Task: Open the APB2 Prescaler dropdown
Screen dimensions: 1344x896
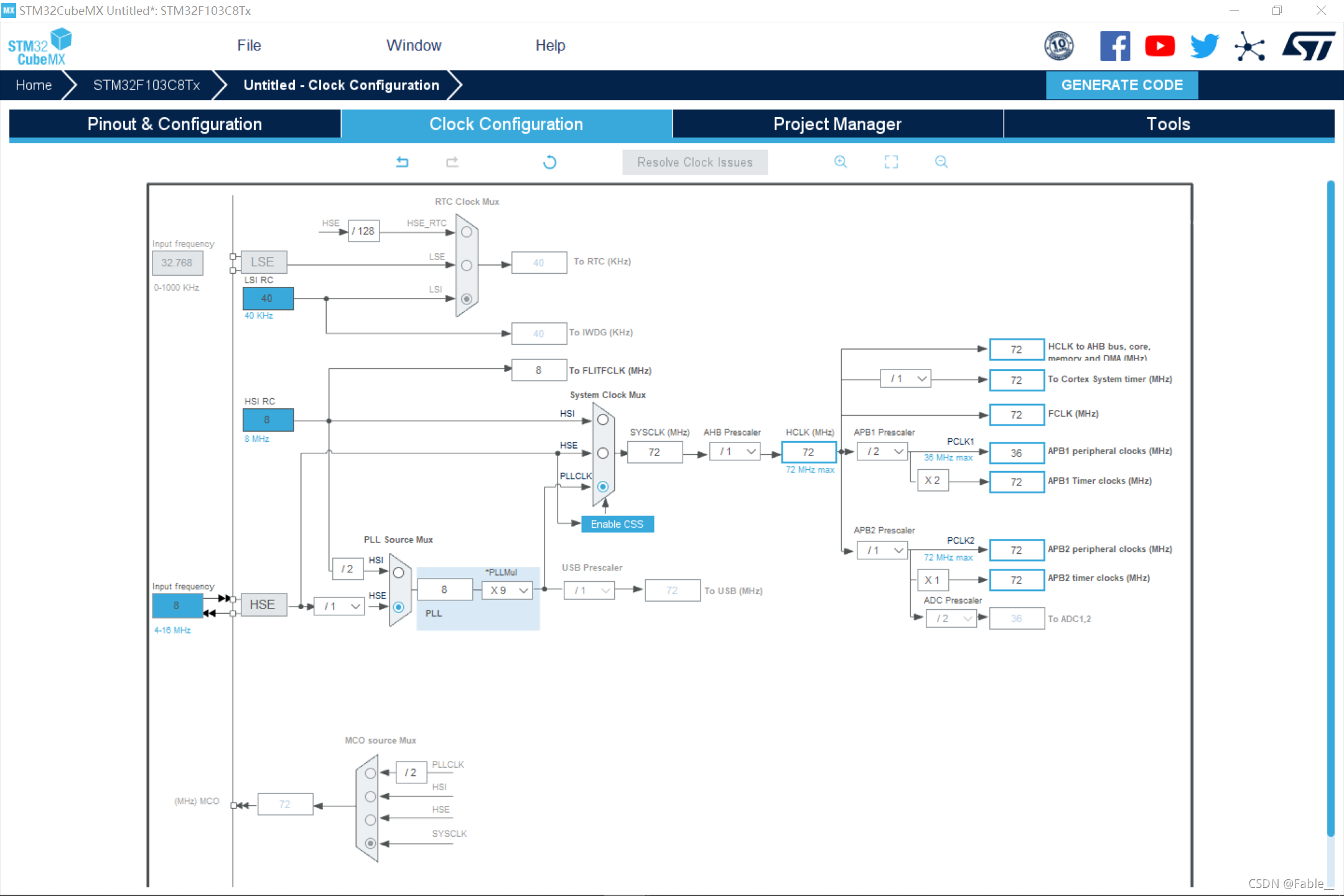Action: [x=882, y=551]
